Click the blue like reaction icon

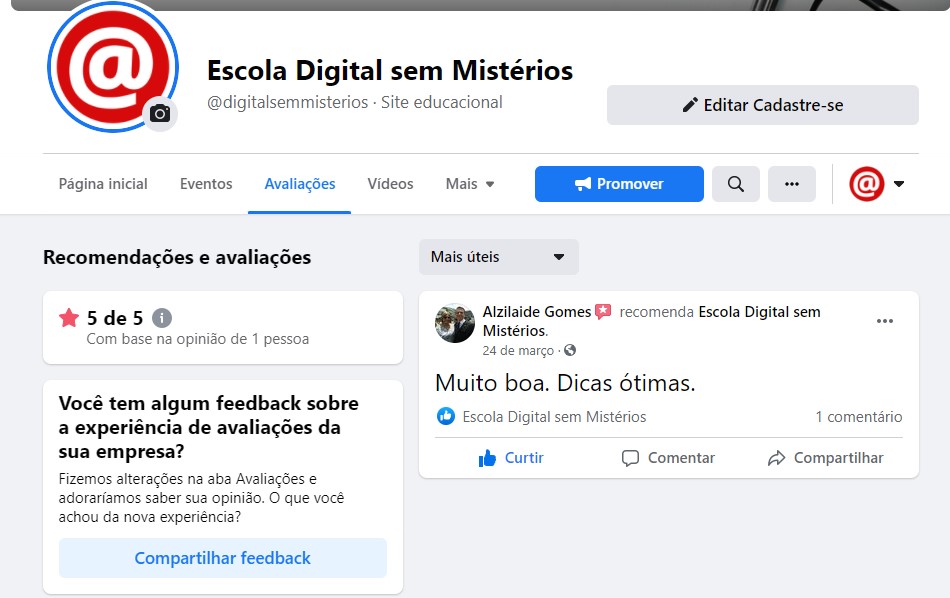(x=446, y=416)
